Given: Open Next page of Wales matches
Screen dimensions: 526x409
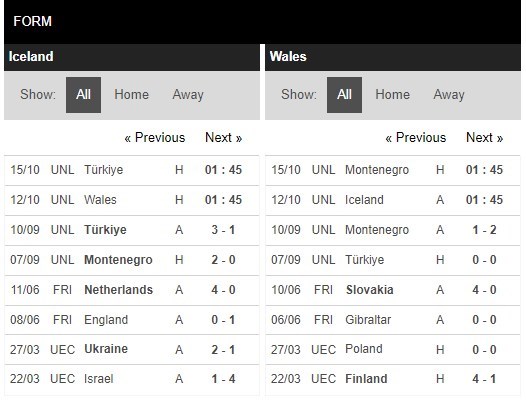Looking at the screenshot, I should (x=484, y=138).
